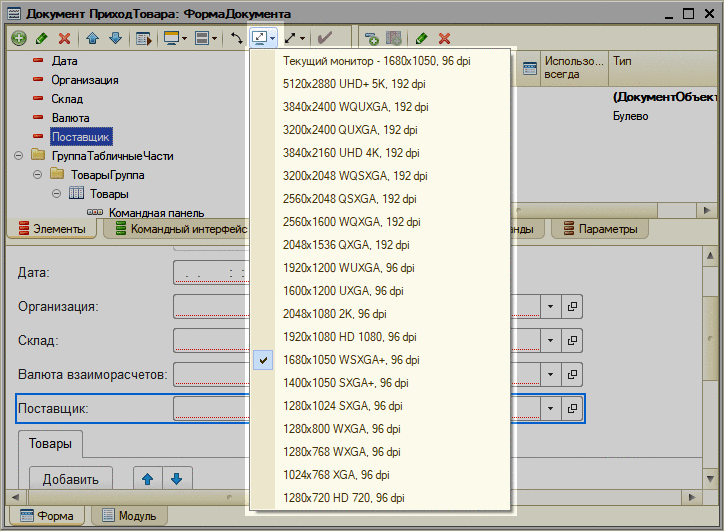
Task: Click the open button for Поставщик field
Action: pyautogui.click(x=572, y=409)
